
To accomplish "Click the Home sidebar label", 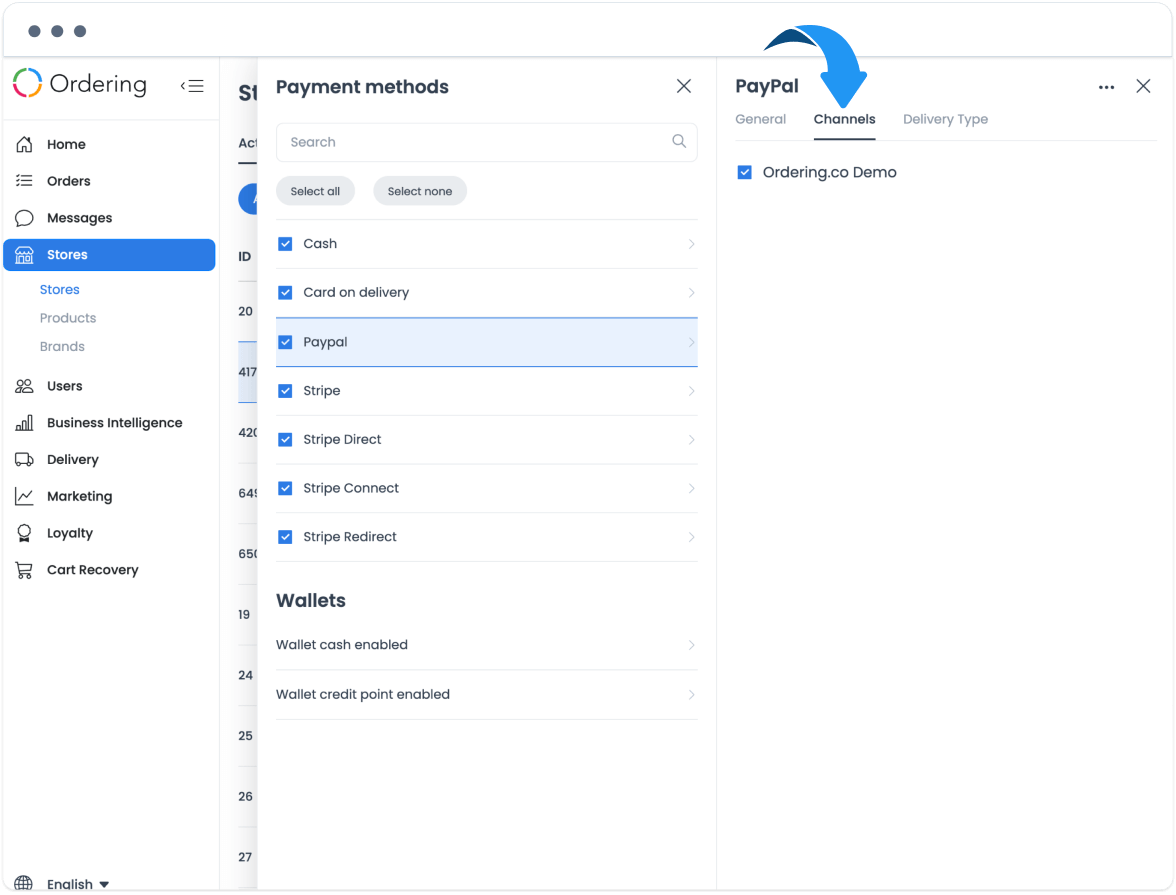I will pyautogui.click(x=66, y=144).
